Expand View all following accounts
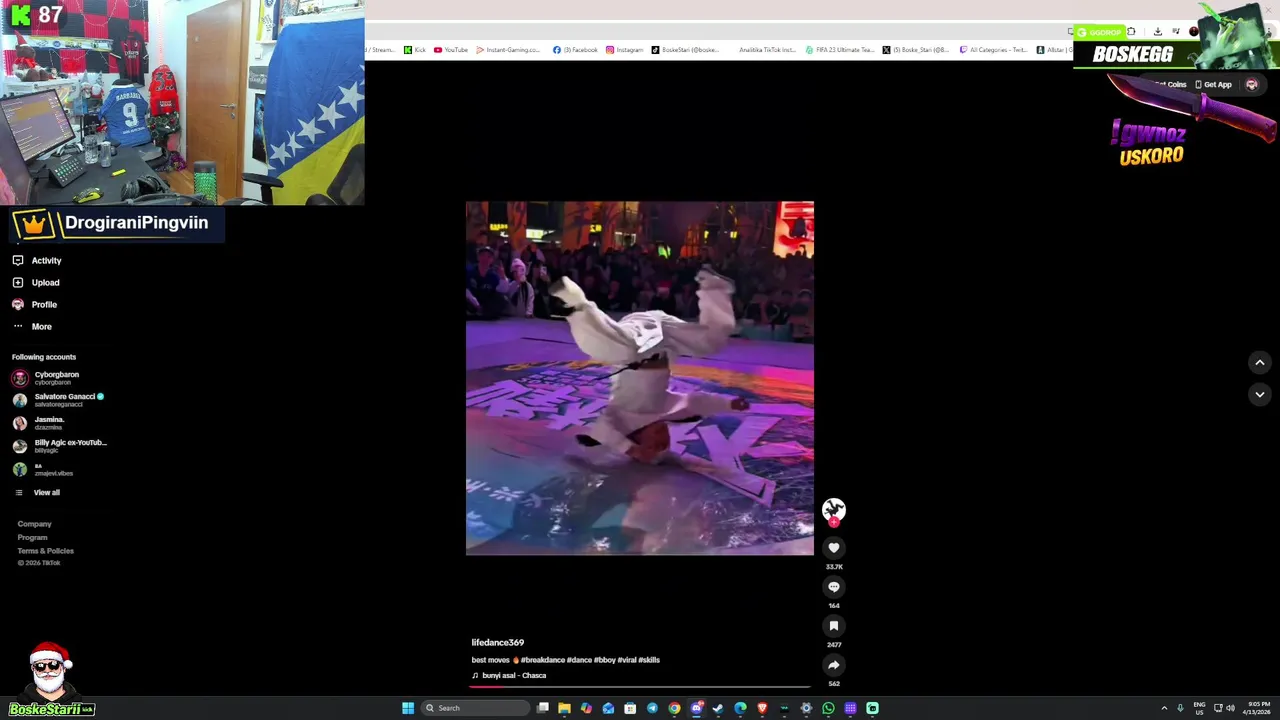1280x720 pixels. coord(38,492)
